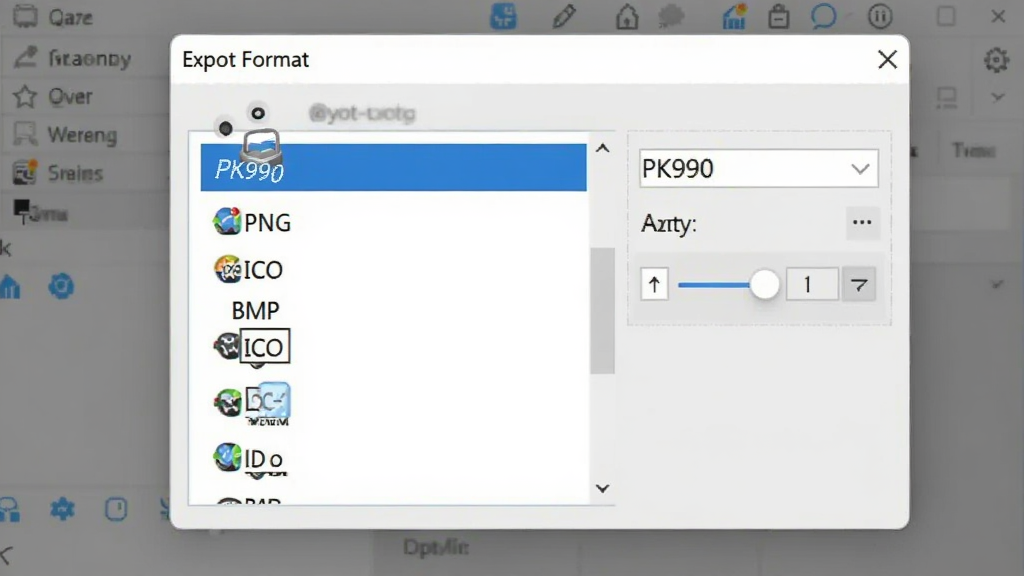This screenshot has height=576, width=1024.
Task: Click the icon beside the first ICO entry
Action: pos(227,269)
